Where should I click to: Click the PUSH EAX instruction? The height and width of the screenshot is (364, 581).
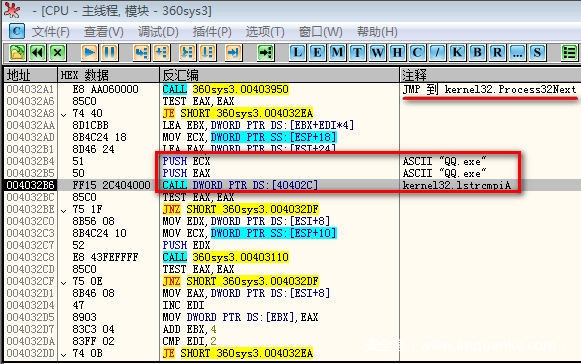tap(186, 173)
